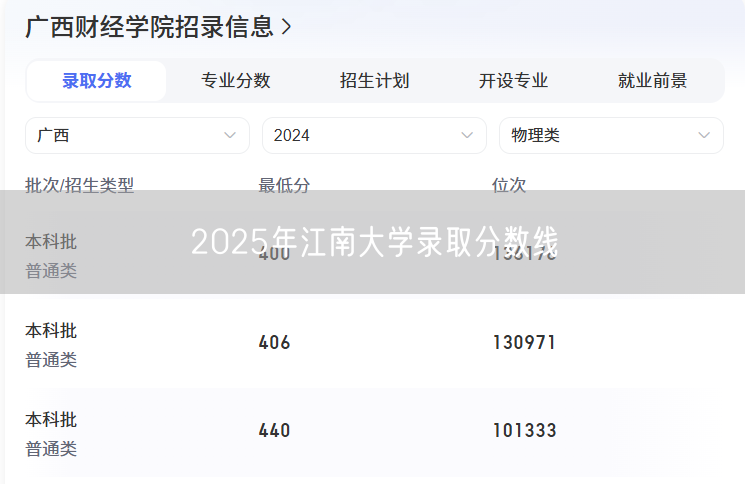Click the chevron arrow beside 招录信息 title
Viewport: 745px width, 484px height.
click(287, 27)
